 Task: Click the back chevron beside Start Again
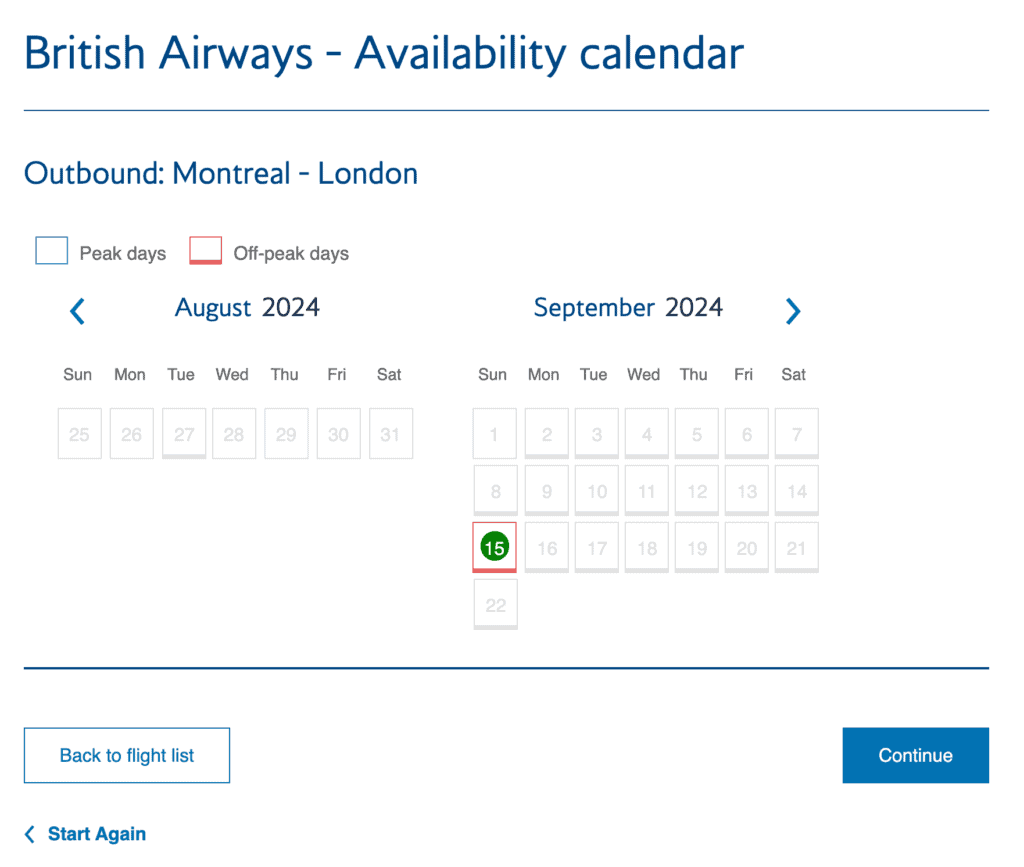(28, 833)
